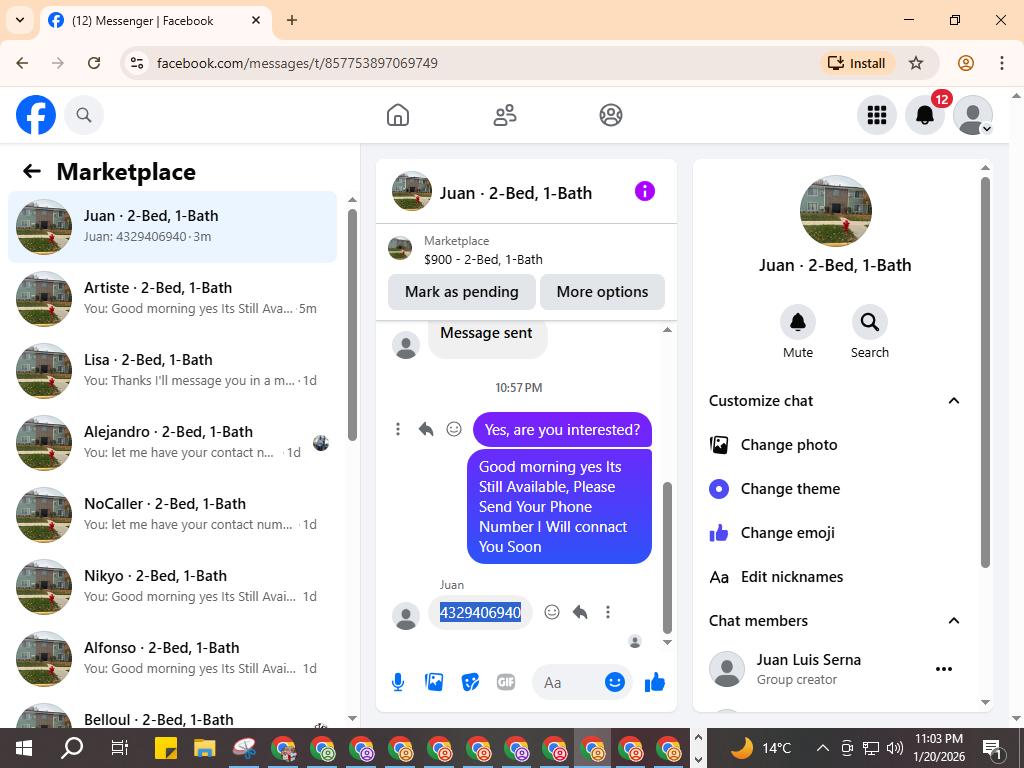Open options for Juan Luis Serna member
The height and width of the screenshot is (768, 1024).
(x=944, y=669)
